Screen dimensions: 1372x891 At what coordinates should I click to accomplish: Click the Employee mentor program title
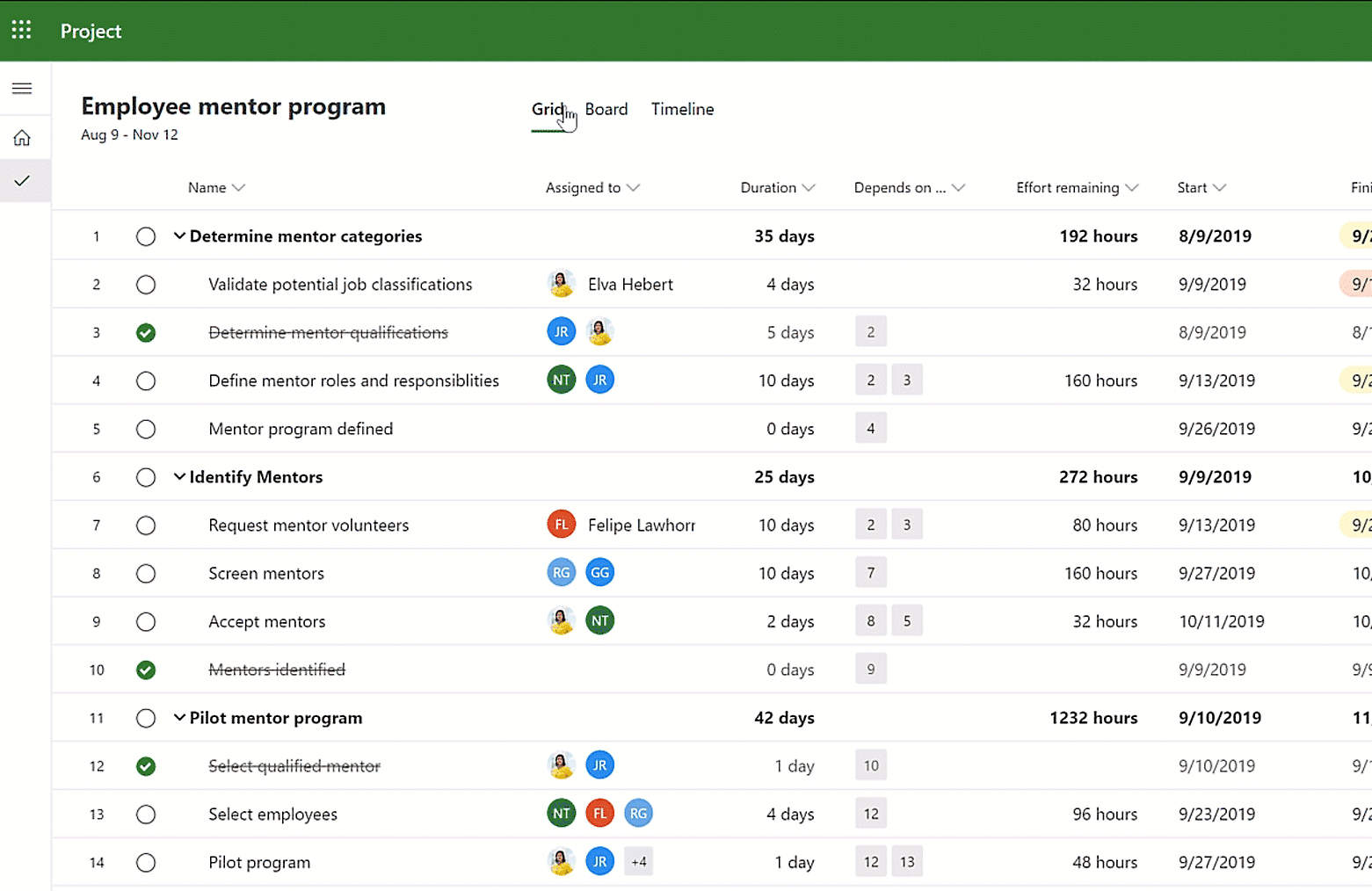[x=233, y=105]
